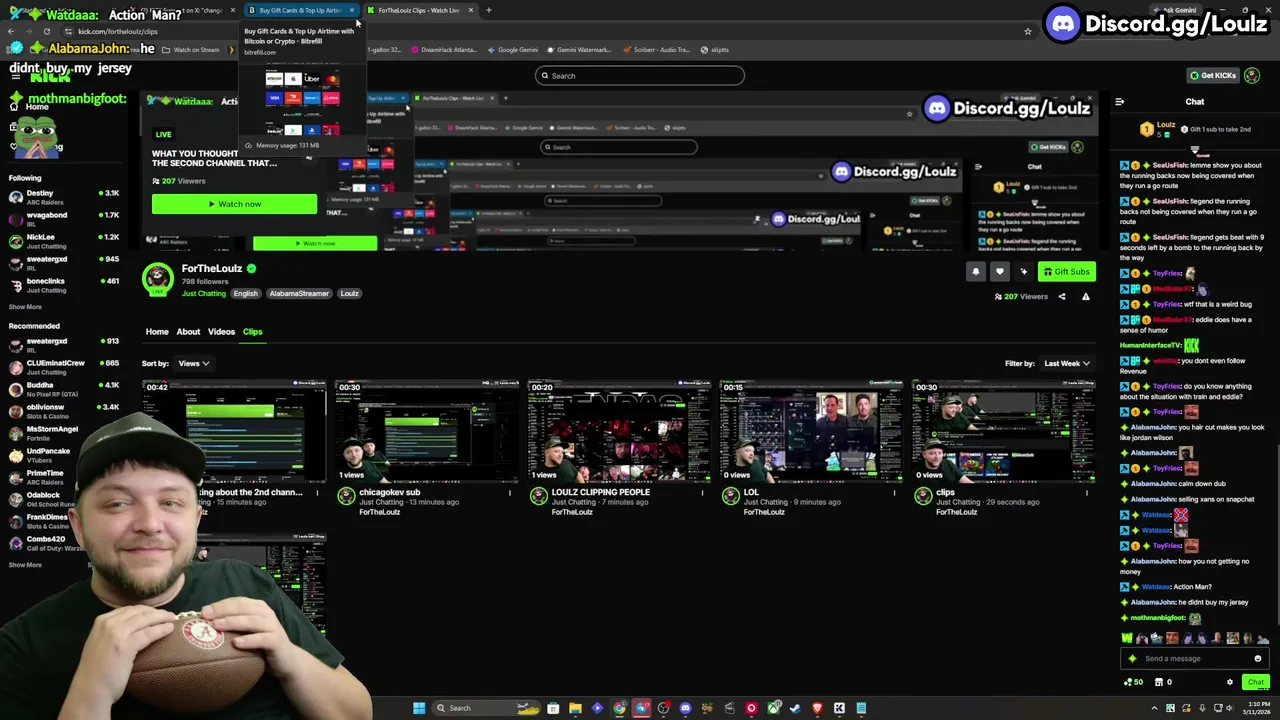Open the Kick app icon in the taskbar
The height and width of the screenshot is (720, 1280).
pyautogui.click(x=839, y=708)
